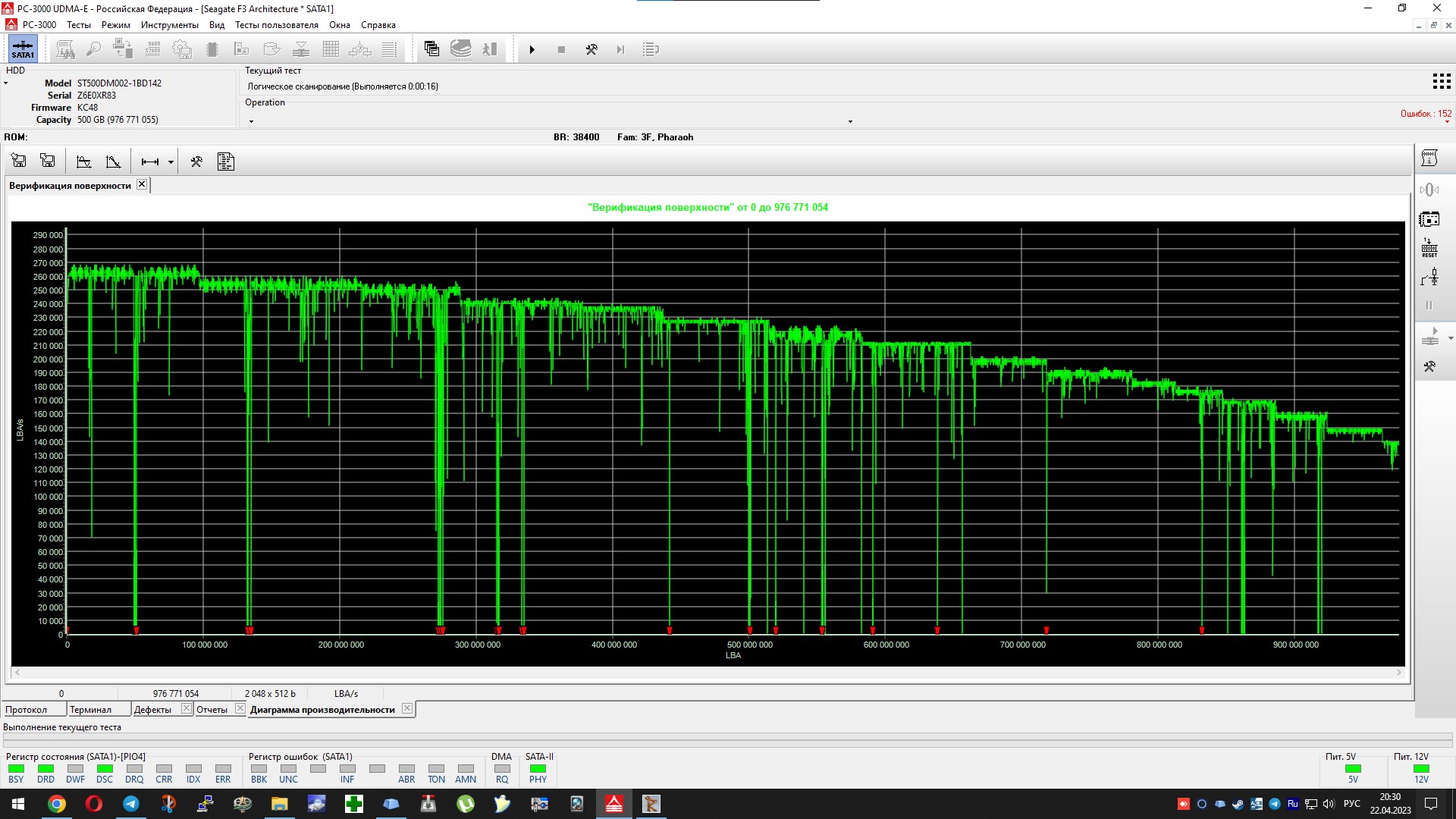This screenshot has width=1456, height=819.
Task: Open the PC-3000 menu
Action: [x=39, y=25]
